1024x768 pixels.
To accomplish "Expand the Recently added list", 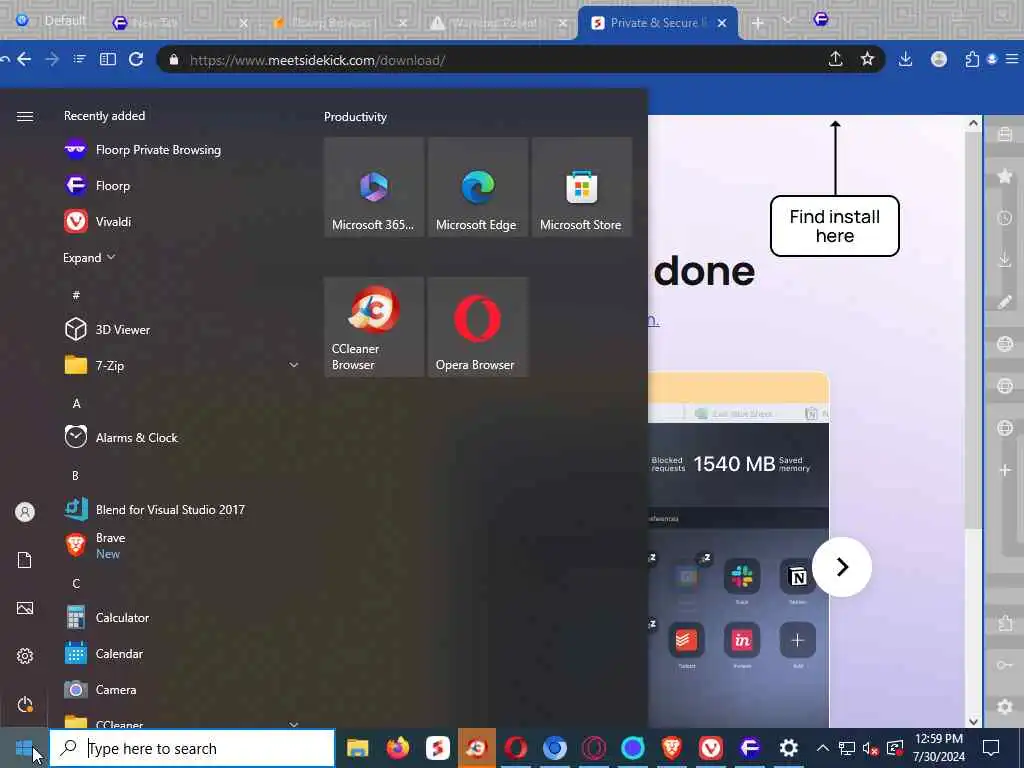I will click(89, 258).
